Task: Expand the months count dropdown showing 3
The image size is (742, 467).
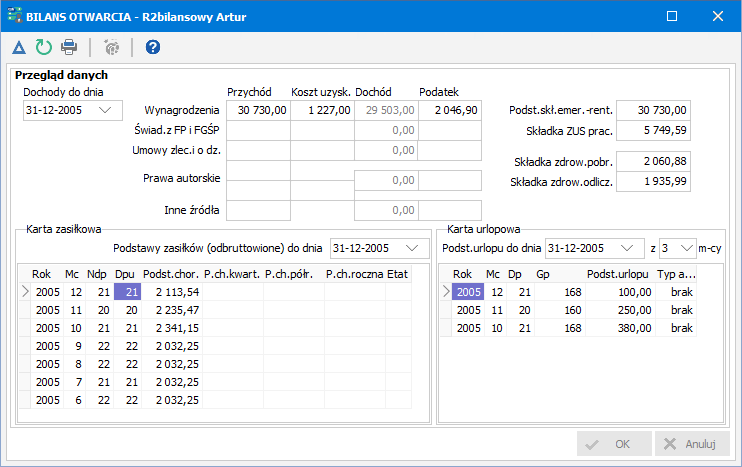Action: click(x=686, y=247)
